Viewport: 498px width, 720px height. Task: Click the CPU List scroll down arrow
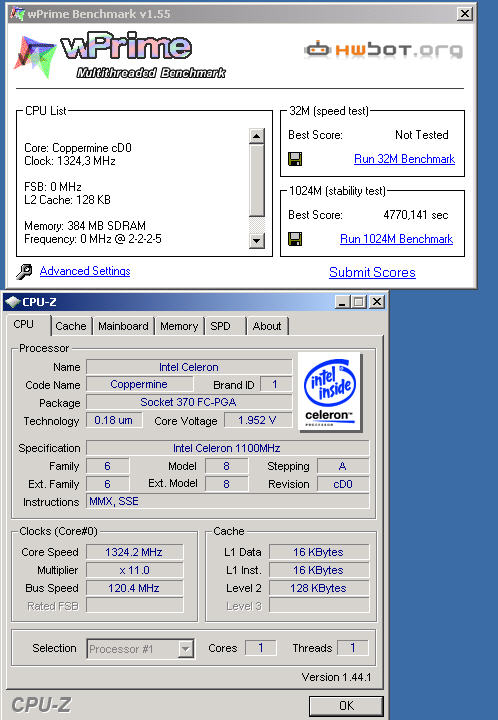[x=257, y=240]
